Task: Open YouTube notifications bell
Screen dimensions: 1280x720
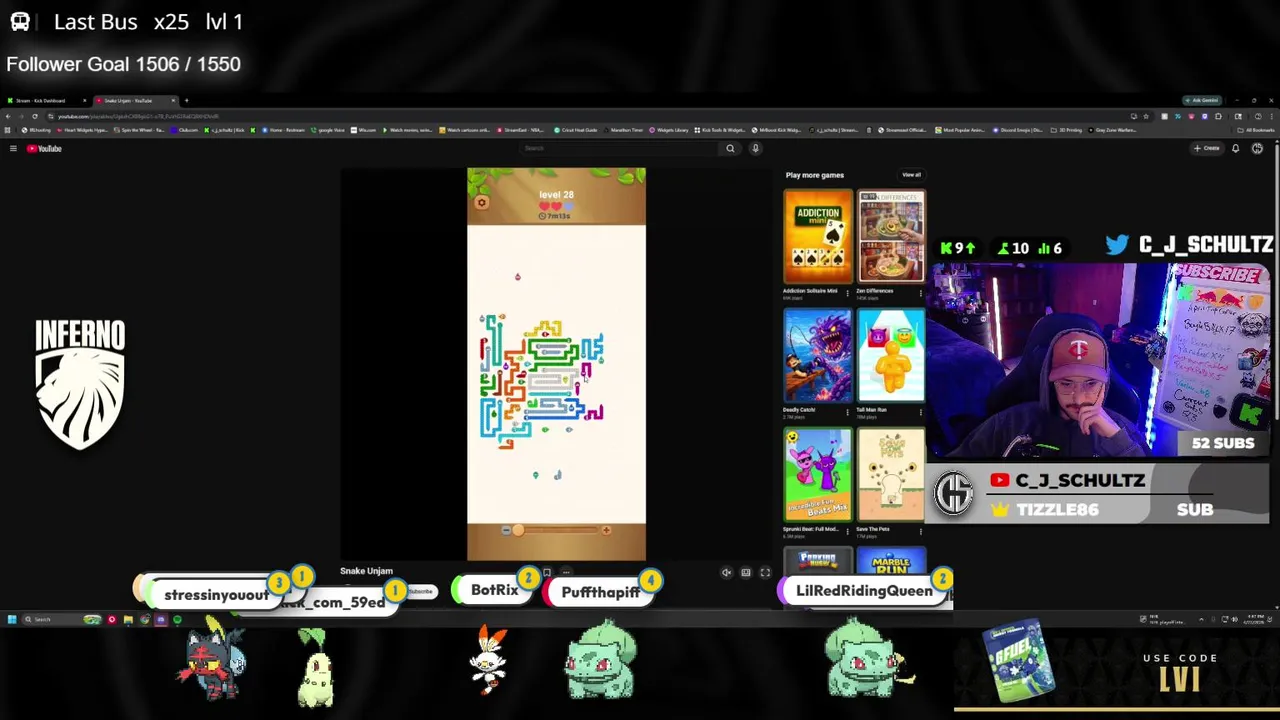Action: pos(1235,148)
